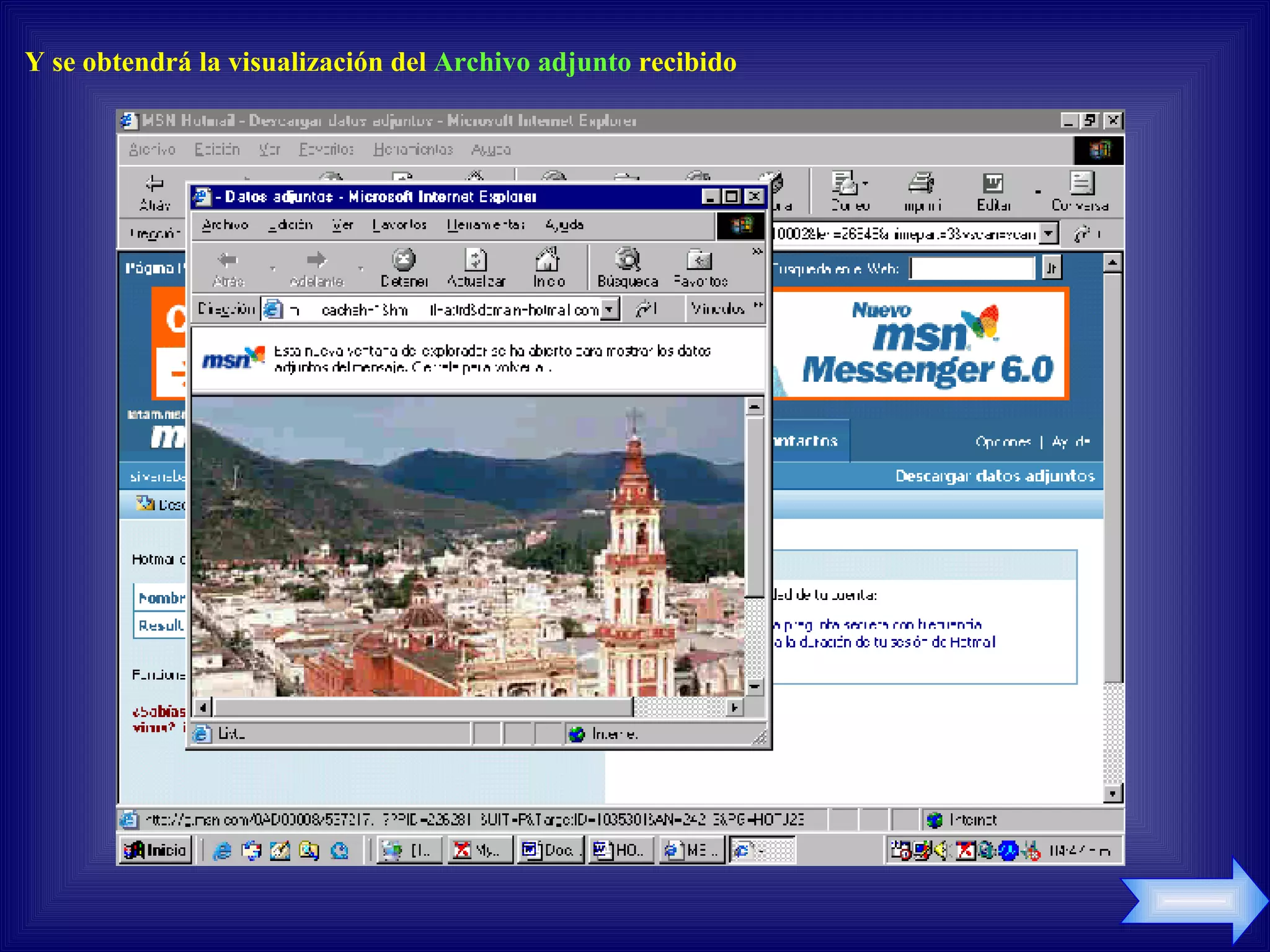The height and width of the screenshot is (952, 1270).
Task: Click the Atrás back arrow in the Hotmail window
Action: click(154, 183)
